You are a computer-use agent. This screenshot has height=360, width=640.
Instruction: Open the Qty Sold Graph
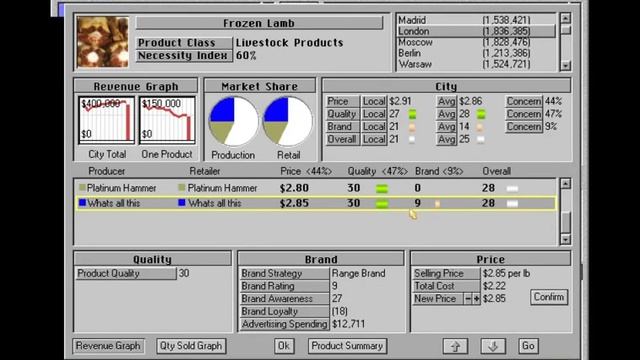point(191,346)
